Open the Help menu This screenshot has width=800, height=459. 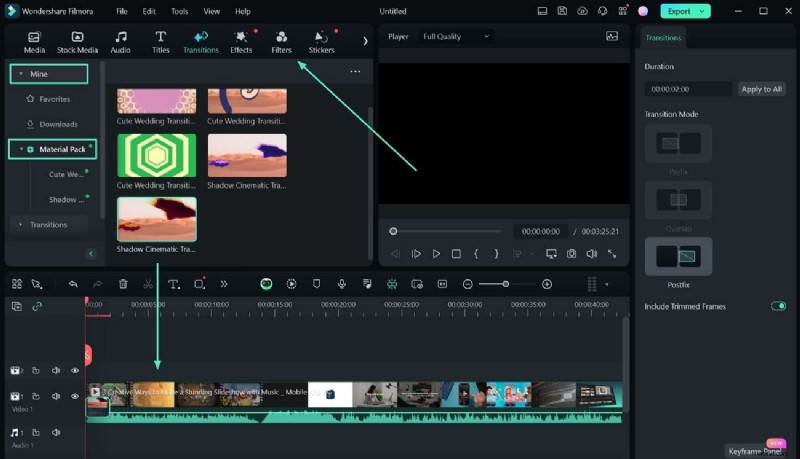[243, 11]
